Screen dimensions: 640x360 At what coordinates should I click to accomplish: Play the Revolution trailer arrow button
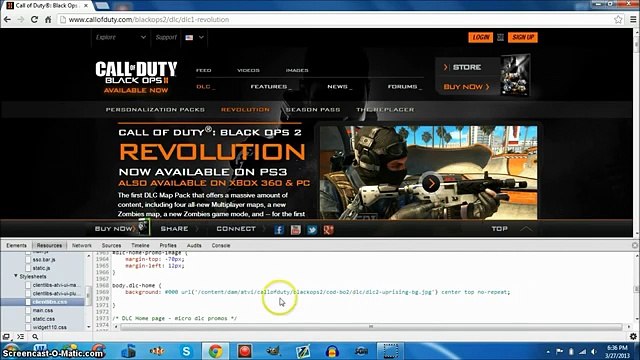pos(431,183)
